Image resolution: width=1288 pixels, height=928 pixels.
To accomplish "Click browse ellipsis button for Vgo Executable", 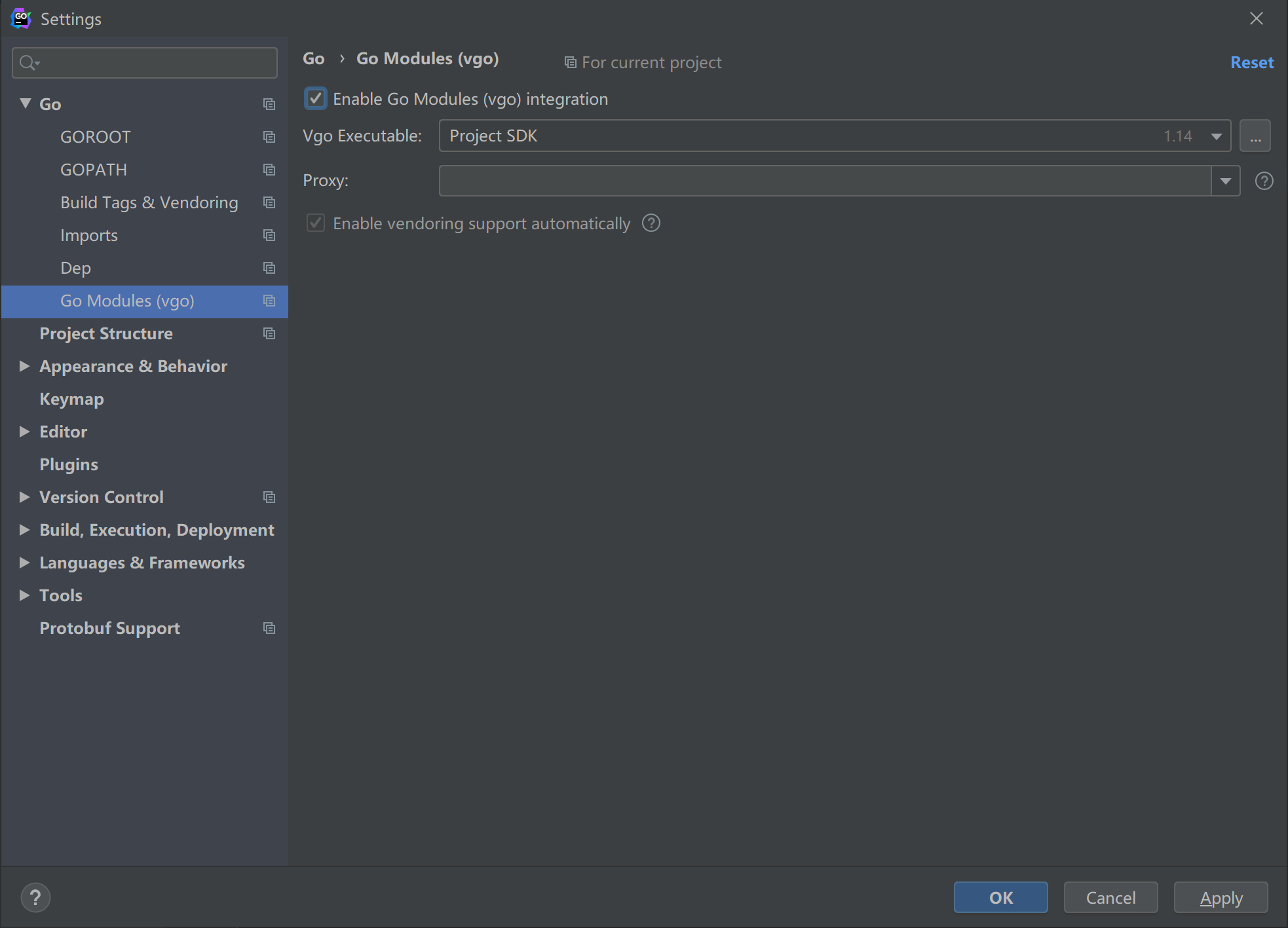I will click(1255, 136).
